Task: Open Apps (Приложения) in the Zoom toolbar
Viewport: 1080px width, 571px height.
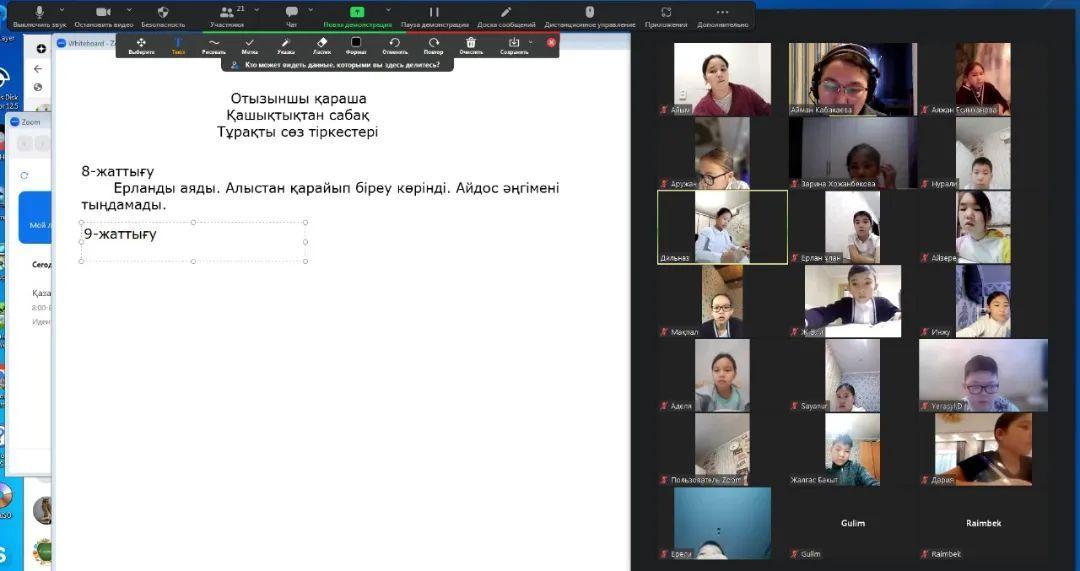Action: pyautogui.click(x=666, y=16)
